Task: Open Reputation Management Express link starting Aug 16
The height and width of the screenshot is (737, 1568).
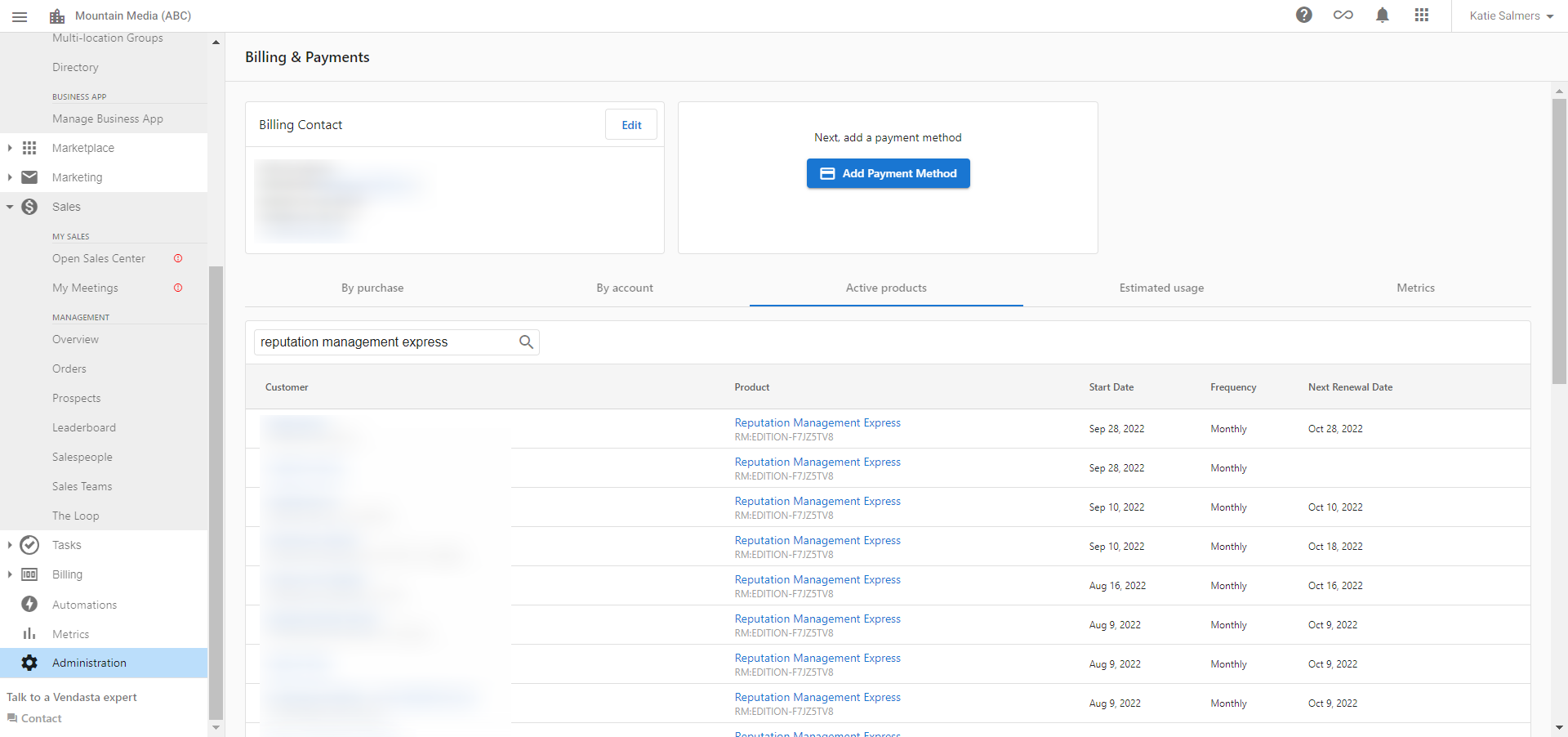Action: [x=817, y=579]
